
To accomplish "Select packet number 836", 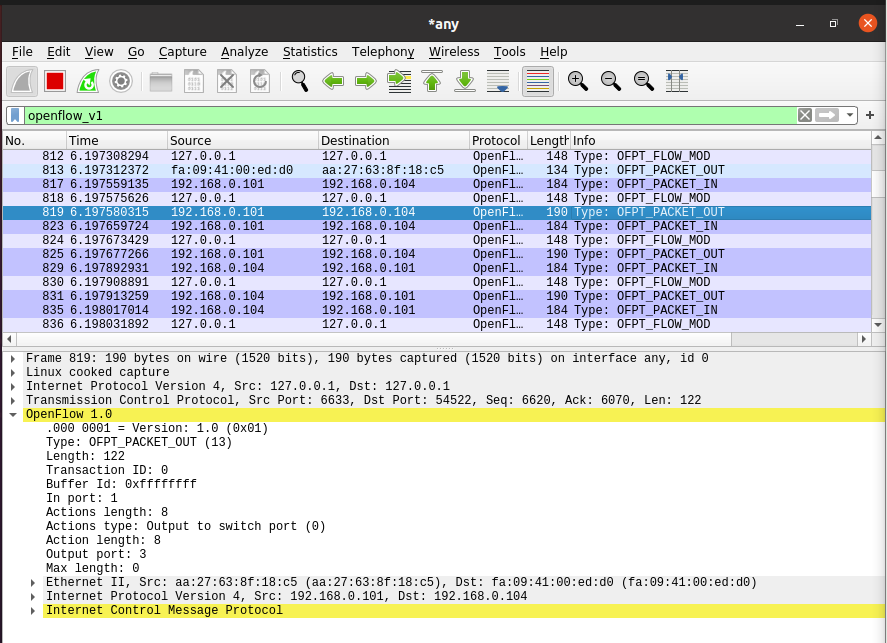I will tap(437, 324).
